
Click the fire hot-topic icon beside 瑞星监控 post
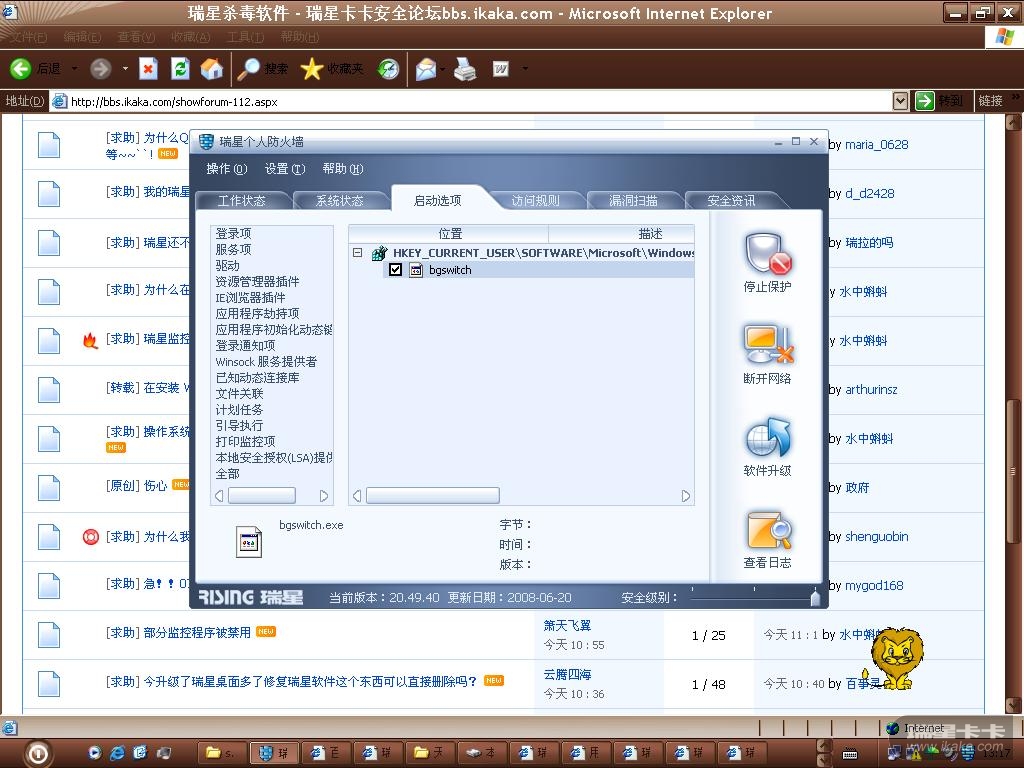point(90,340)
